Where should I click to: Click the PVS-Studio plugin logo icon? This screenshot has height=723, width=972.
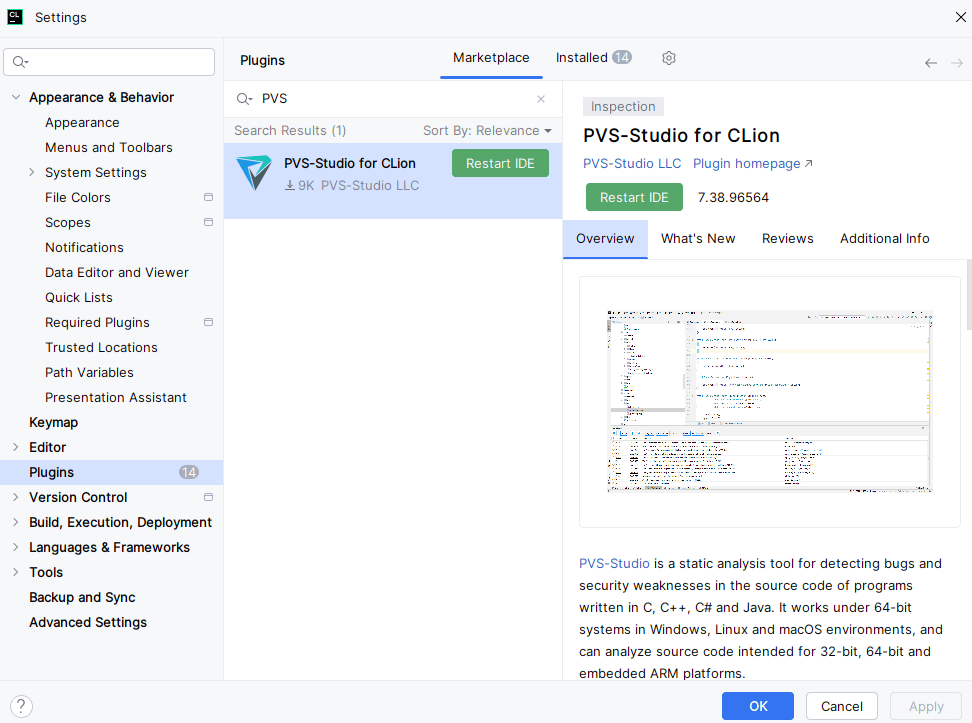click(254, 173)
